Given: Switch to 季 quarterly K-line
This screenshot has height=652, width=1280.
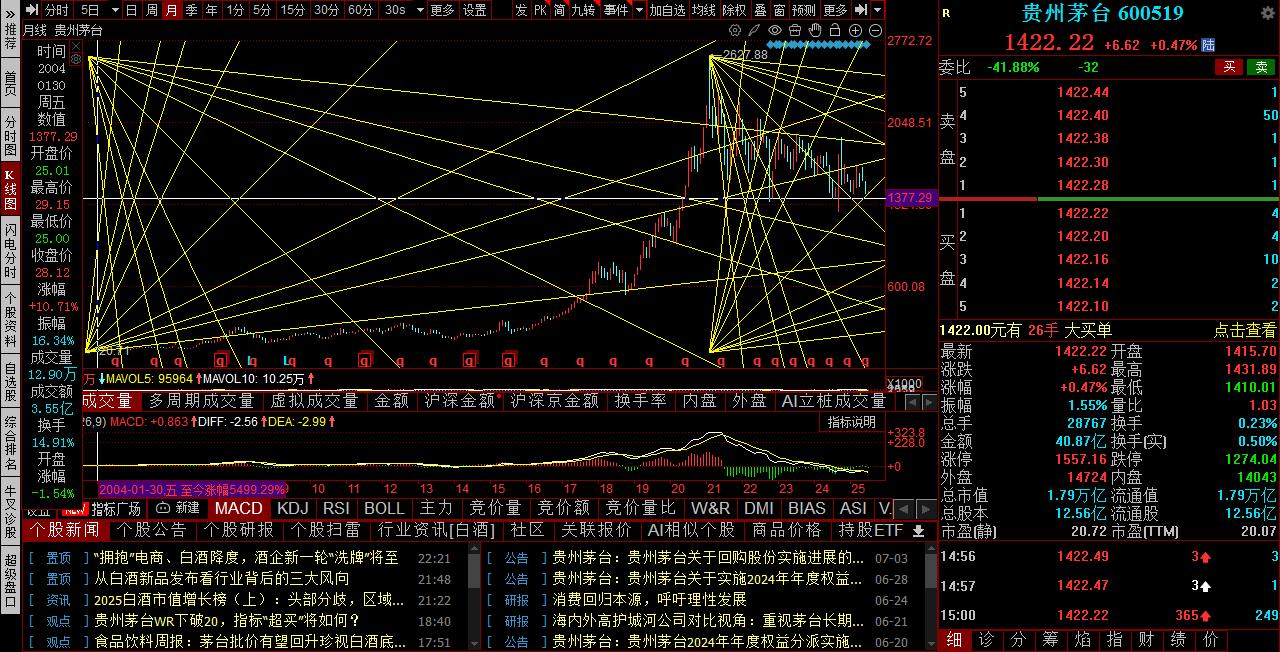Looking at the screenshot, I should (x=191, y=10).
